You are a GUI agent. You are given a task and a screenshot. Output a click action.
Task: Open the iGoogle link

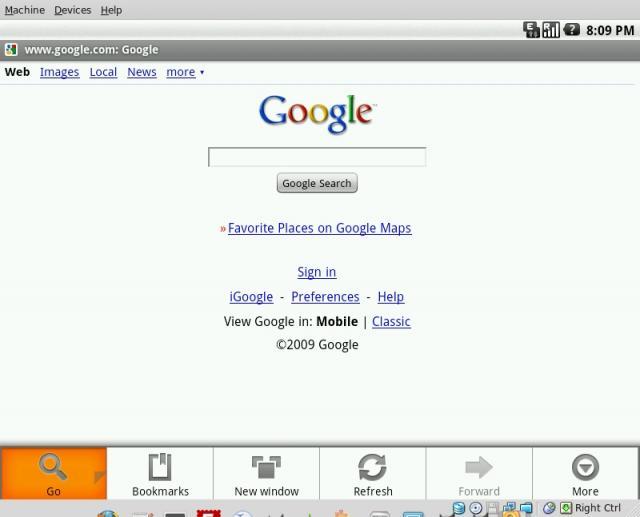coord(251,297)
